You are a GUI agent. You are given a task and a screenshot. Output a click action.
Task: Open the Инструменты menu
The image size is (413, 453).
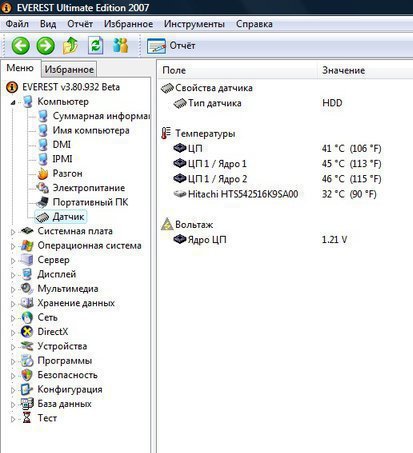point(194,24)
